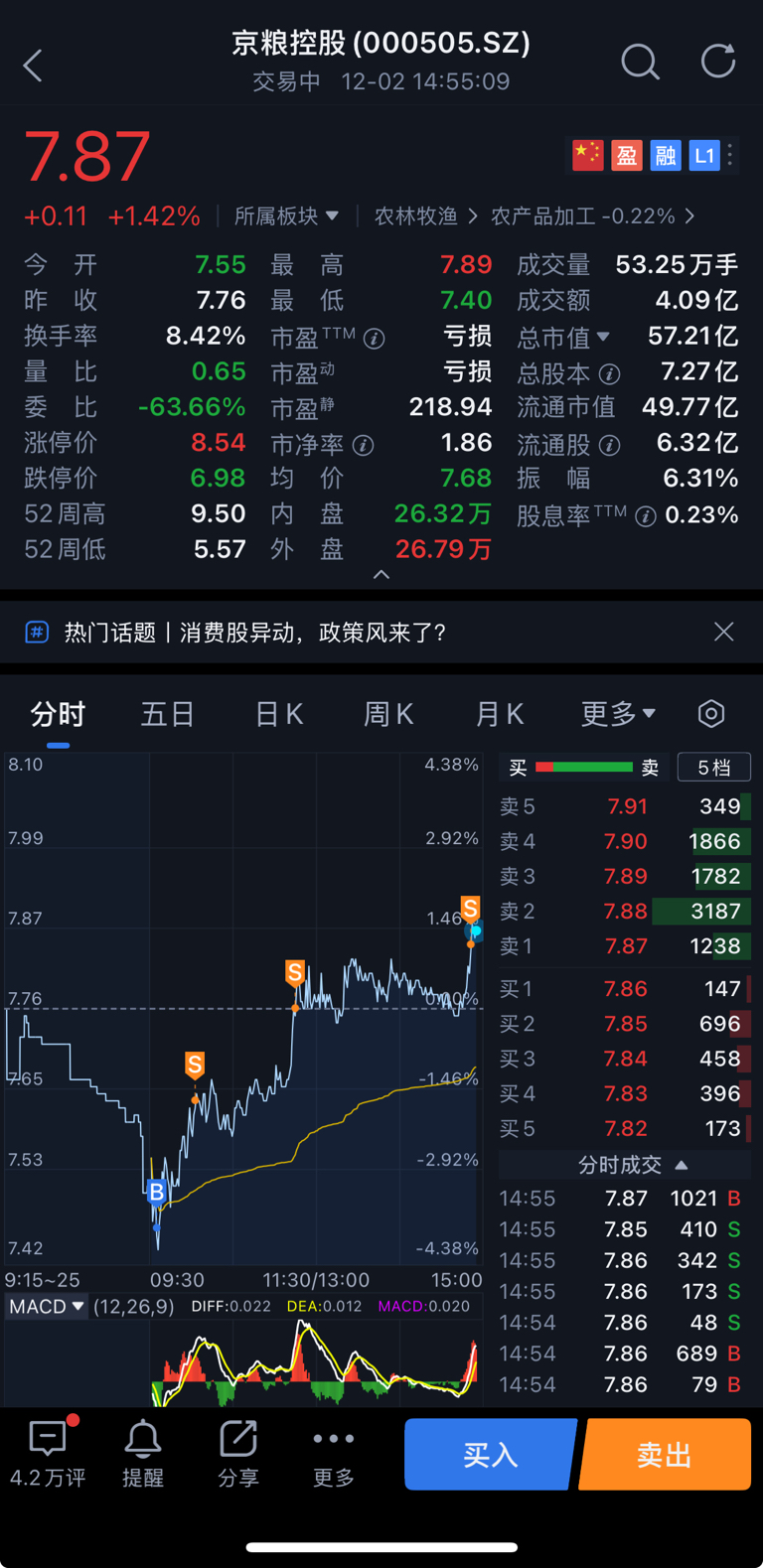Tap the 5档 order depth button
This screenshot has width=764, height=1568.
713,767
